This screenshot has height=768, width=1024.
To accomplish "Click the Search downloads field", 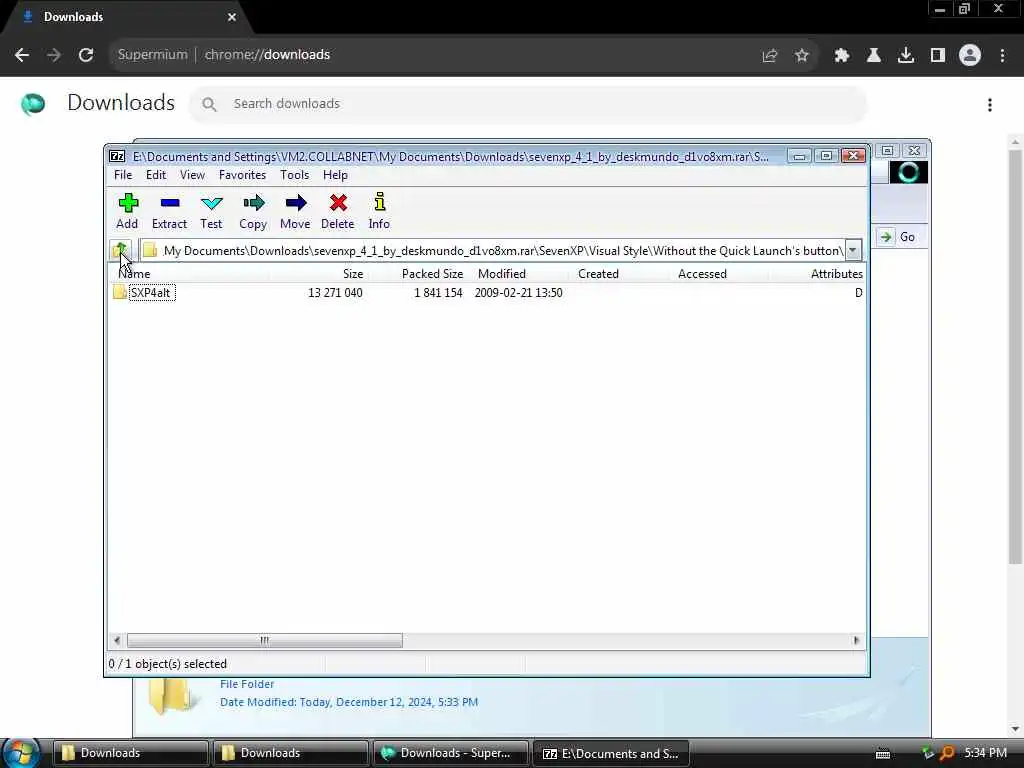I will [528, 104].
